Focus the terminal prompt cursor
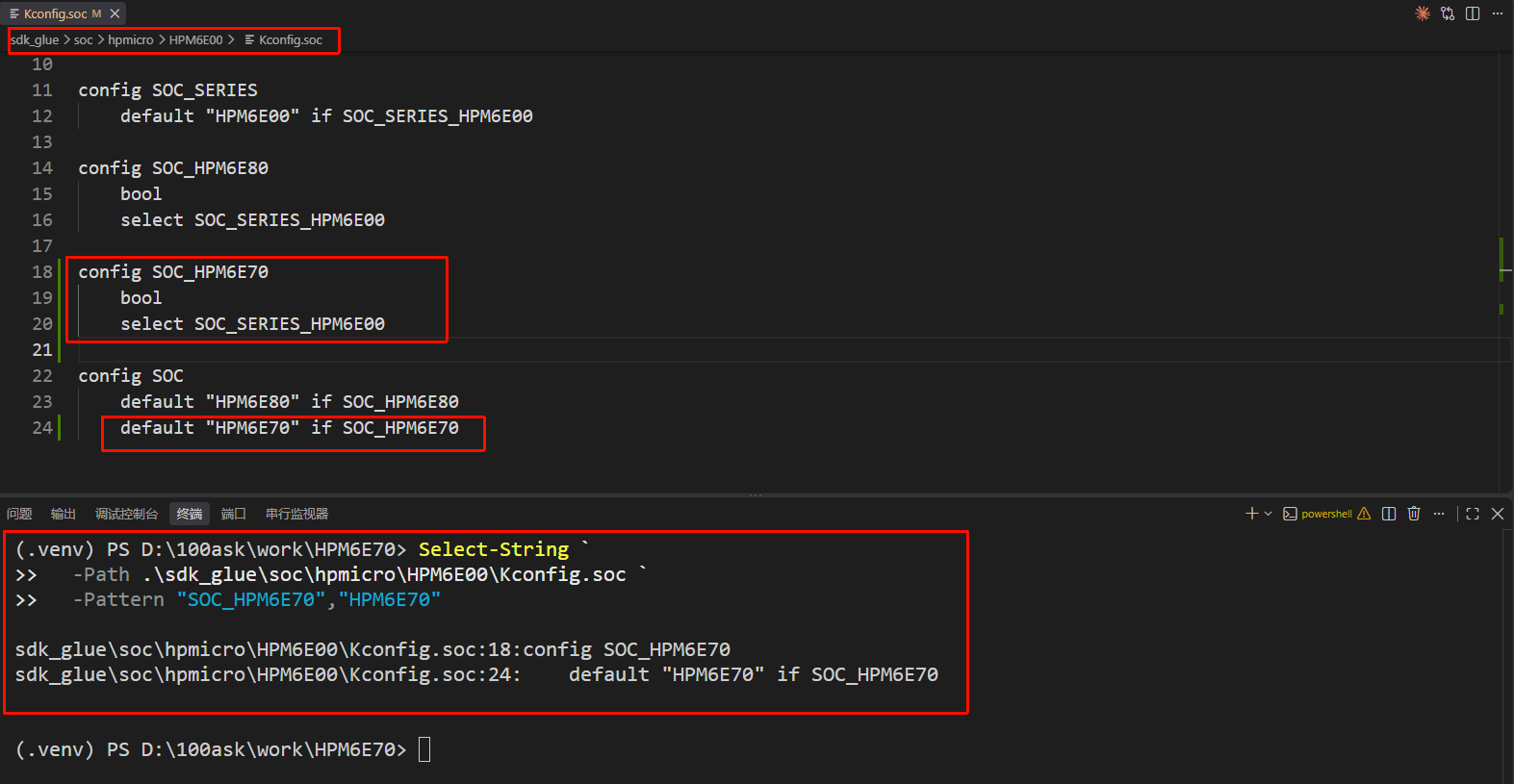 point(424,749)
